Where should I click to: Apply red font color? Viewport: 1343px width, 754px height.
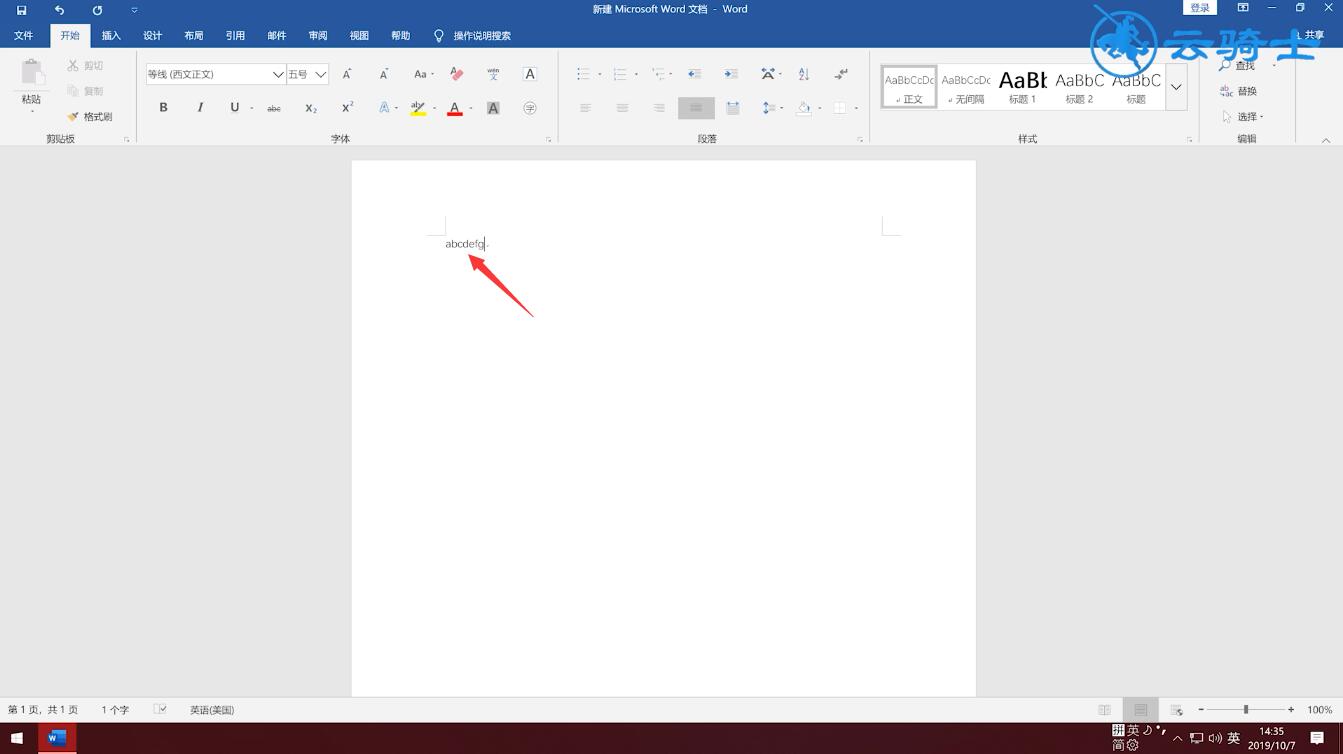point(455,108)
